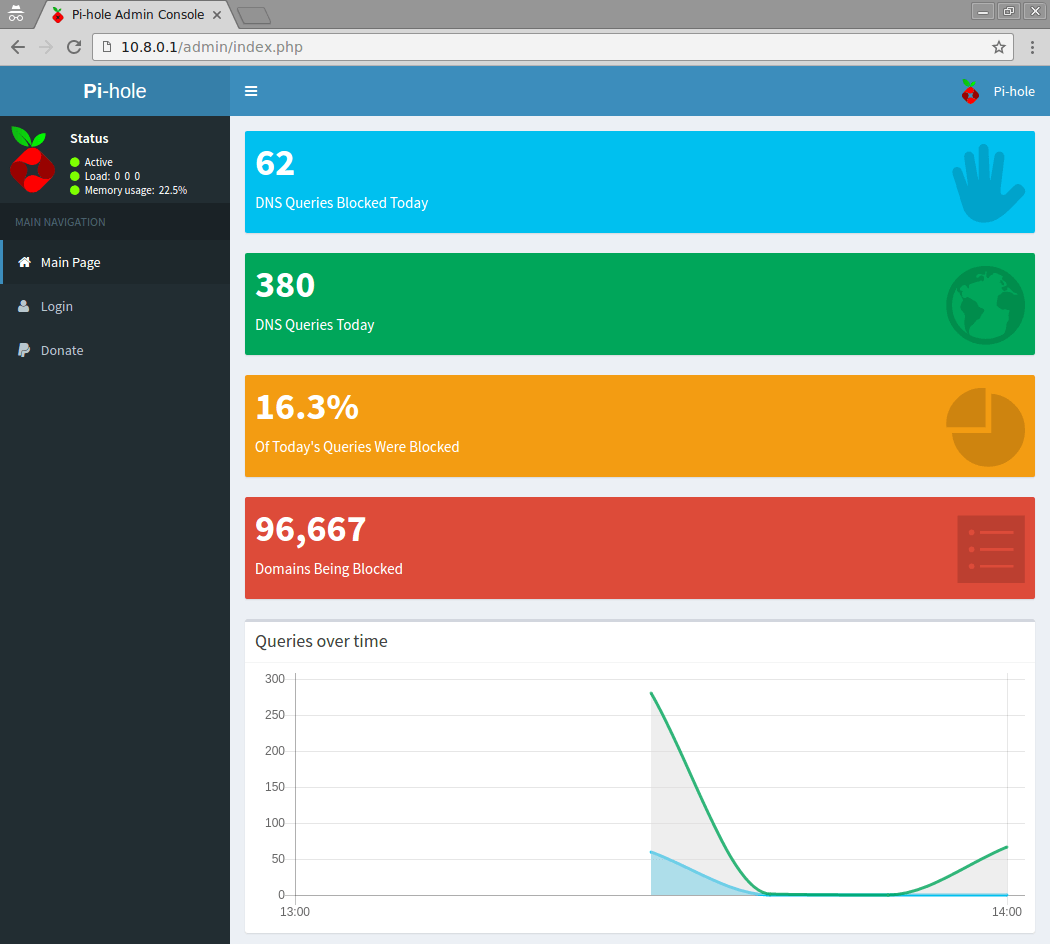Viewport: 1050px width, 944px height.
Task: Open the Donate link in the sidebar
Action: click(62, 350)
